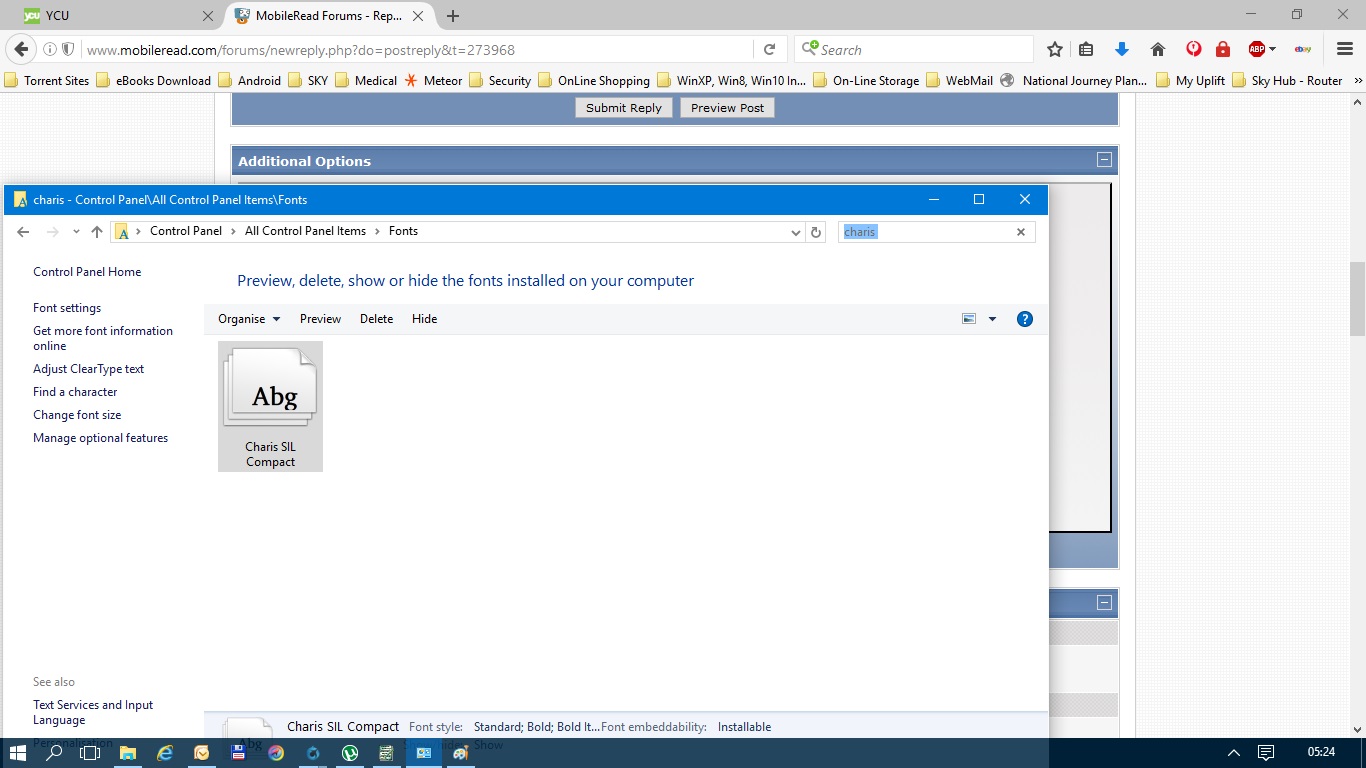Screen dimensions: 1366x768
Task: Refresh the Fonts folder view
Action: point(816,232)
